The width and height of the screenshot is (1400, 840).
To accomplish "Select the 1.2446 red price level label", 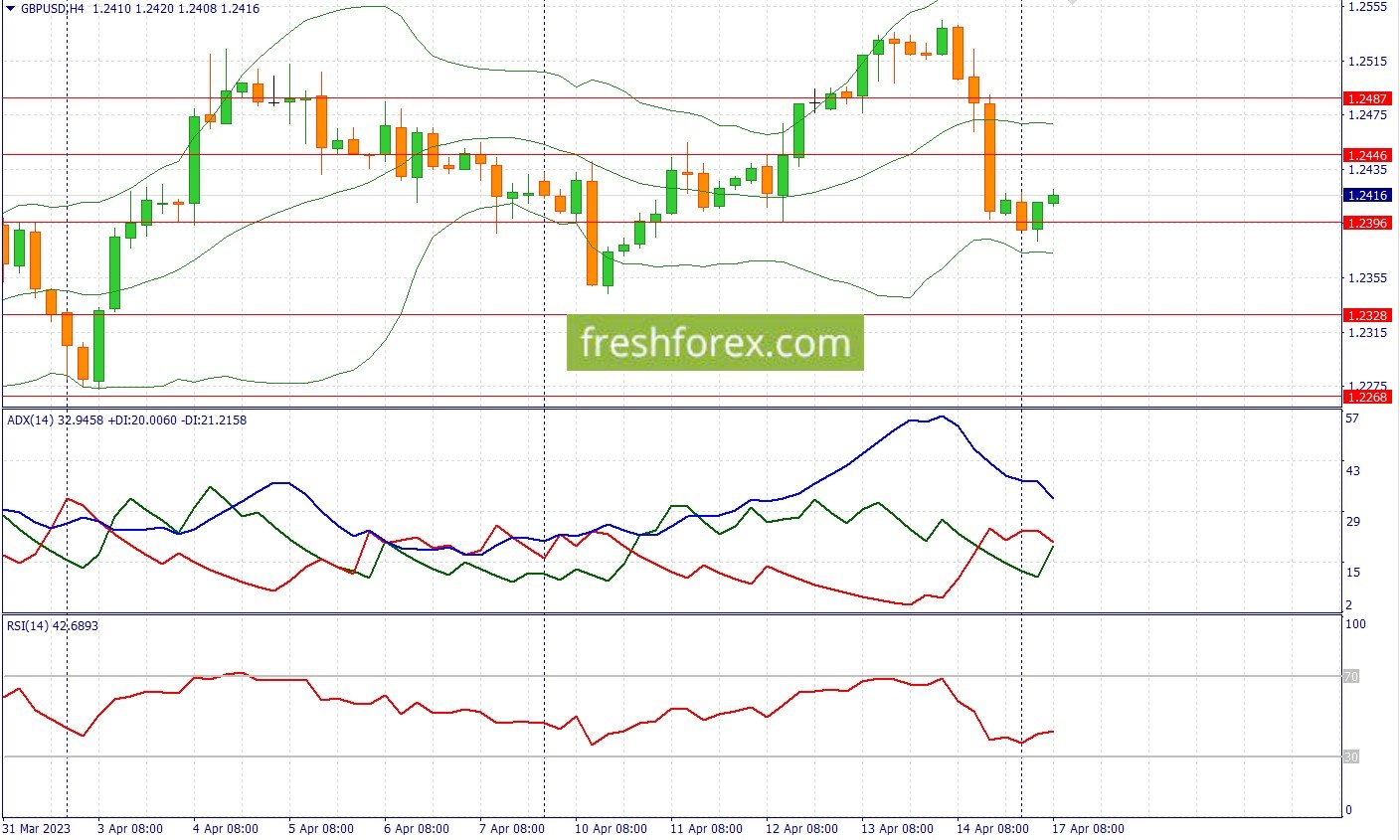I will tap(1366, 155).
